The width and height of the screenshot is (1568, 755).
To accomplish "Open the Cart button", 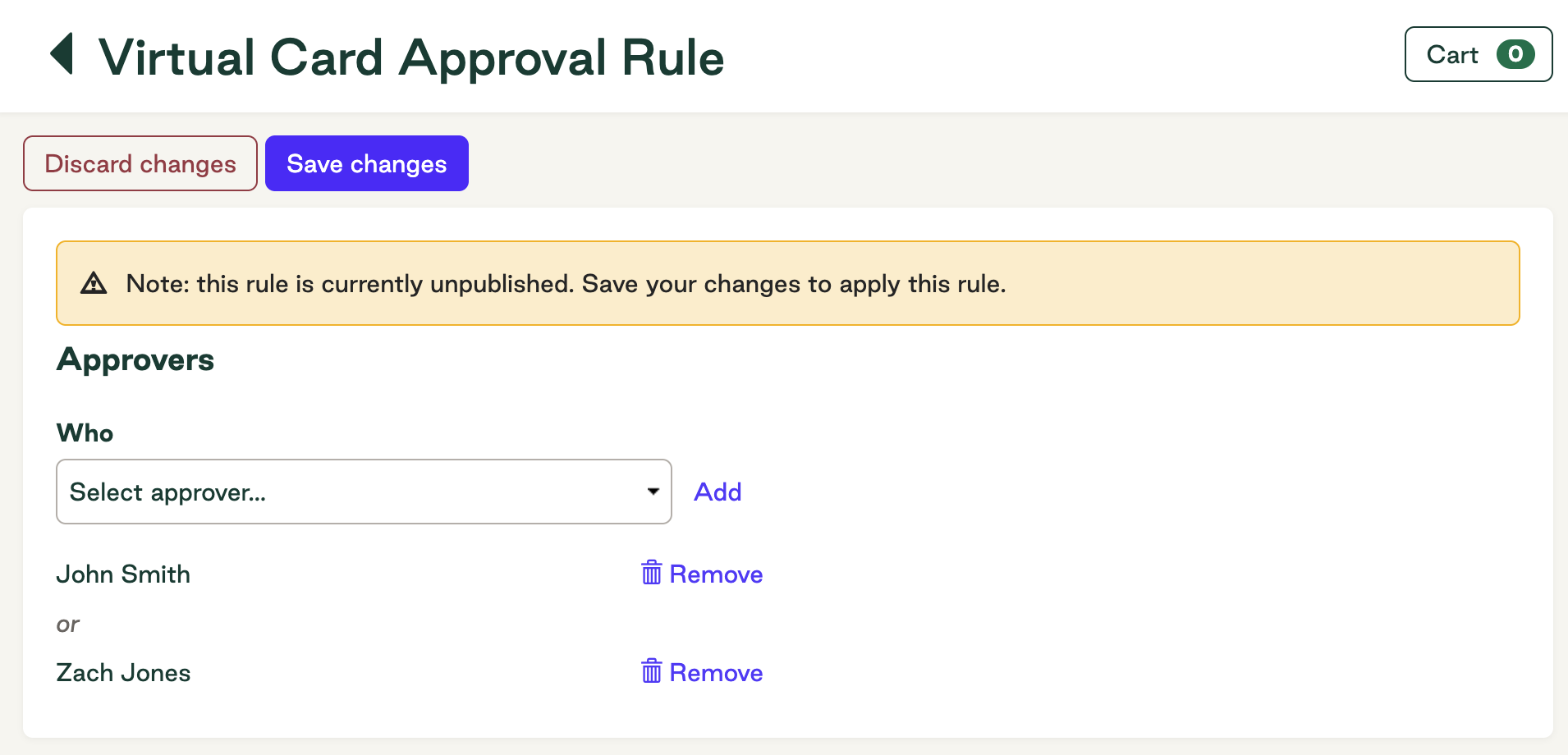I will coord(1478,54).
